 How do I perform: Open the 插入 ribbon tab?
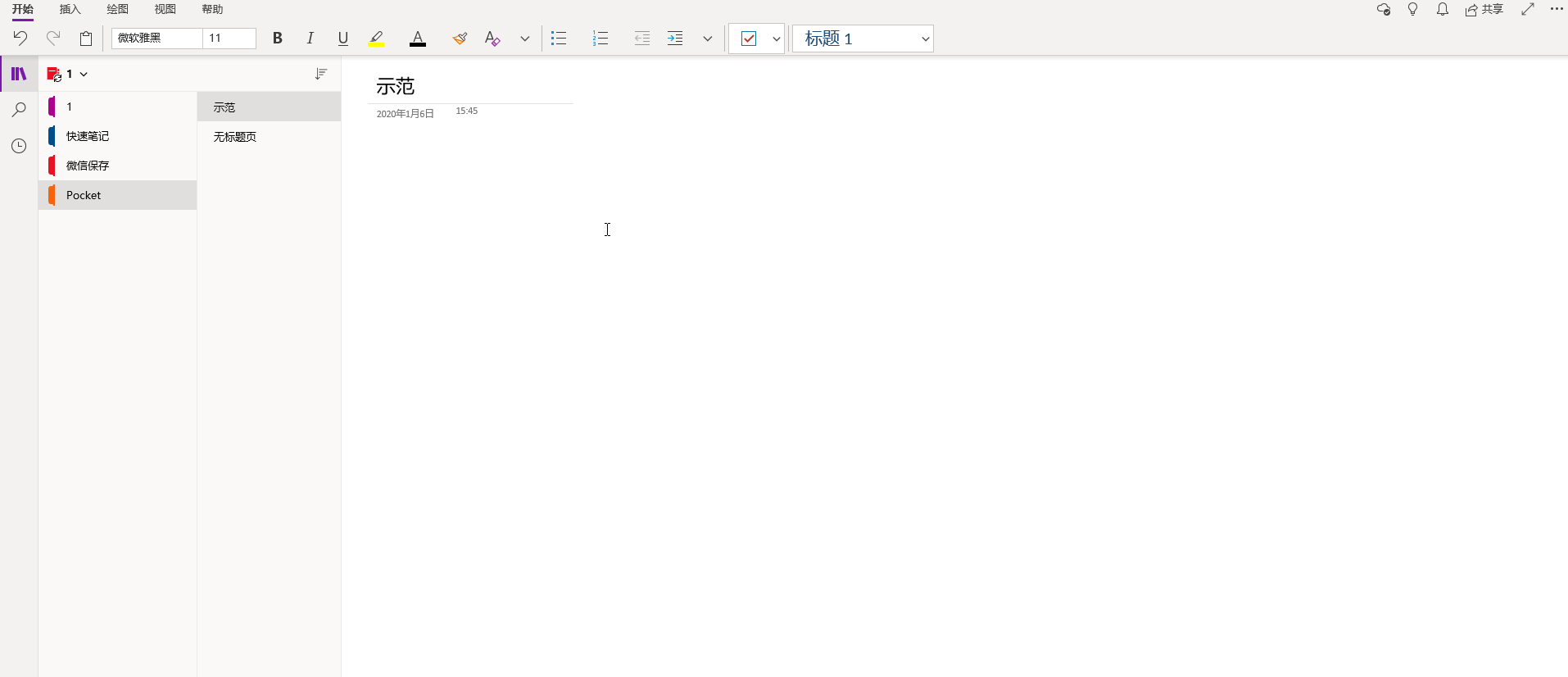click(70, 9)
